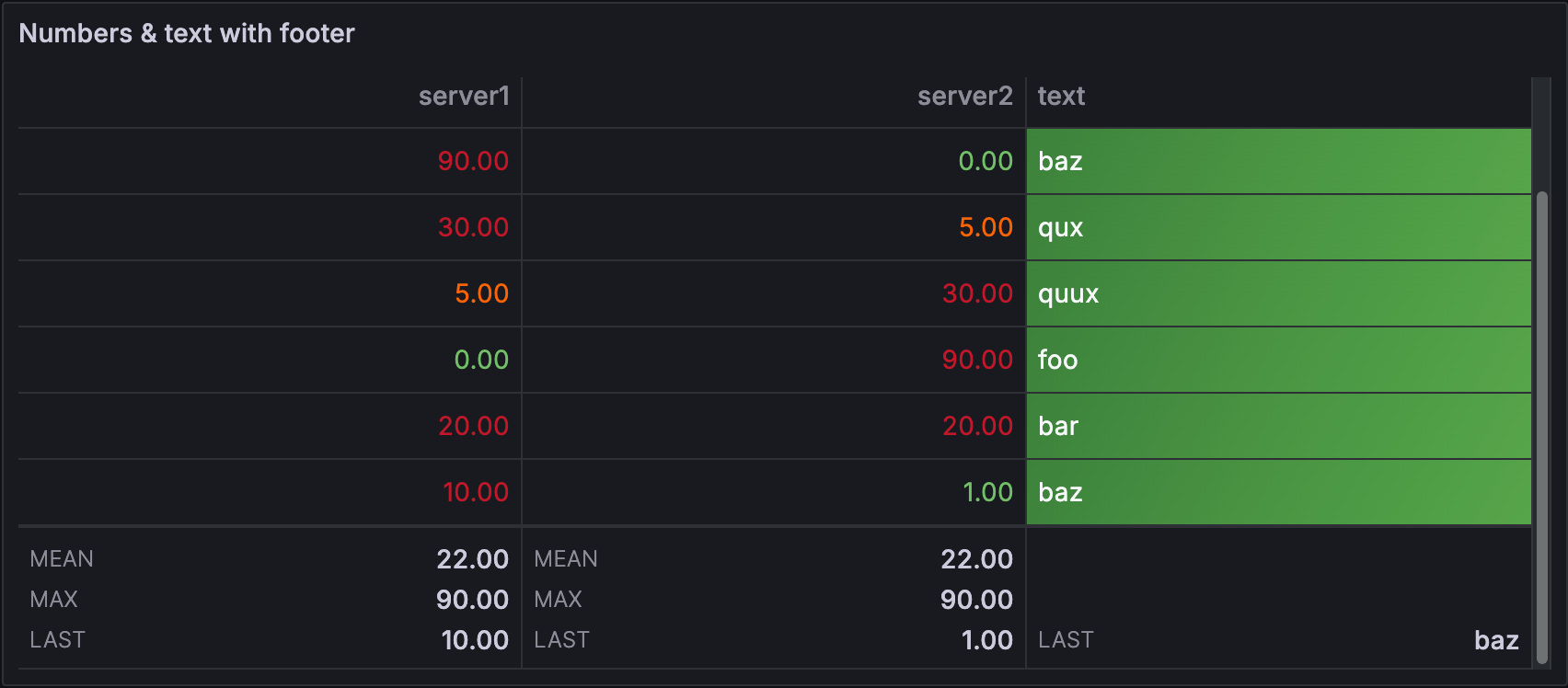Click the server2 footer LAST value 1.00
This screenshot has width=1568, height=688.
[986, 640]
